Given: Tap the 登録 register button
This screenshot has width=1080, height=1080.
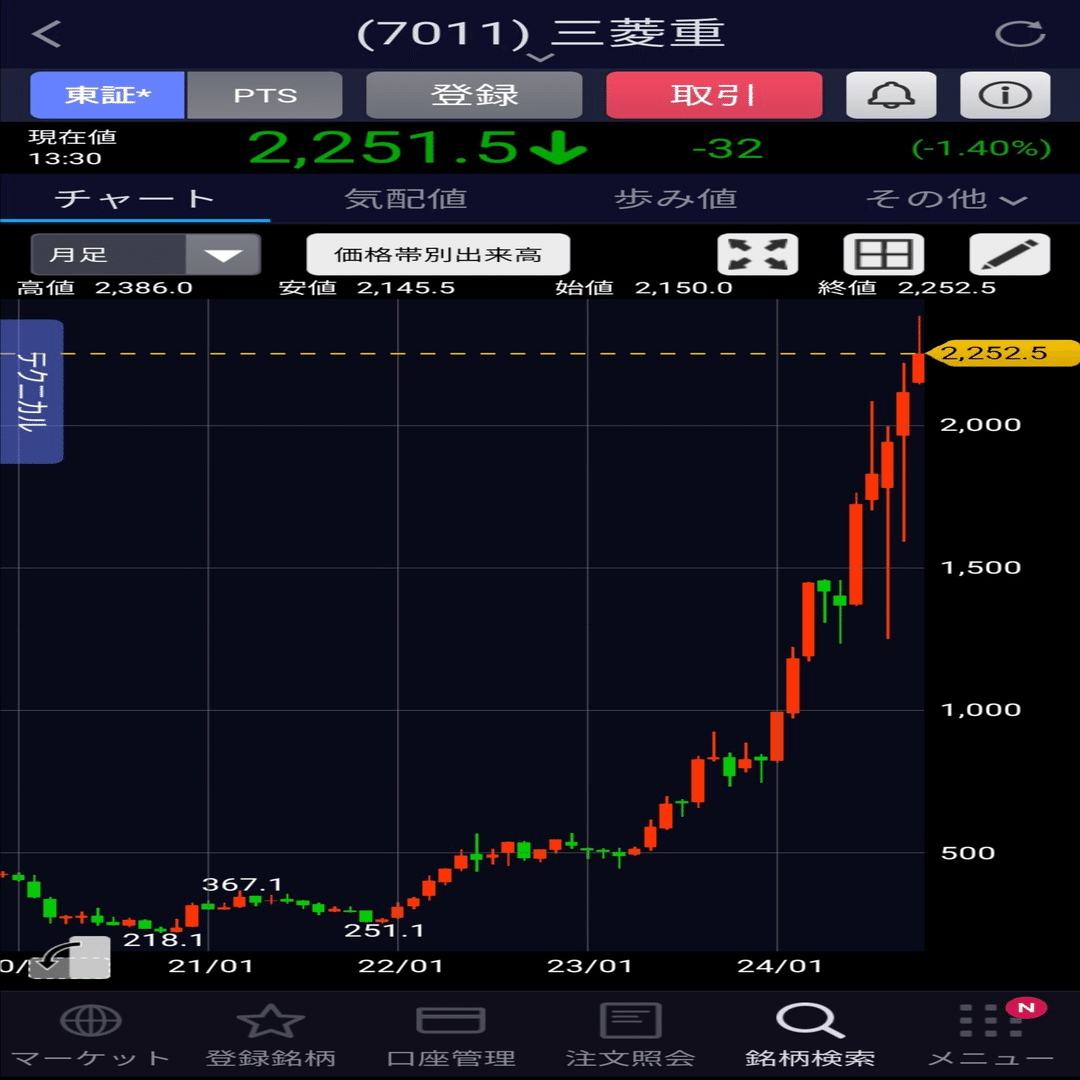Looking at the screenshot, I should coord(474,95).
